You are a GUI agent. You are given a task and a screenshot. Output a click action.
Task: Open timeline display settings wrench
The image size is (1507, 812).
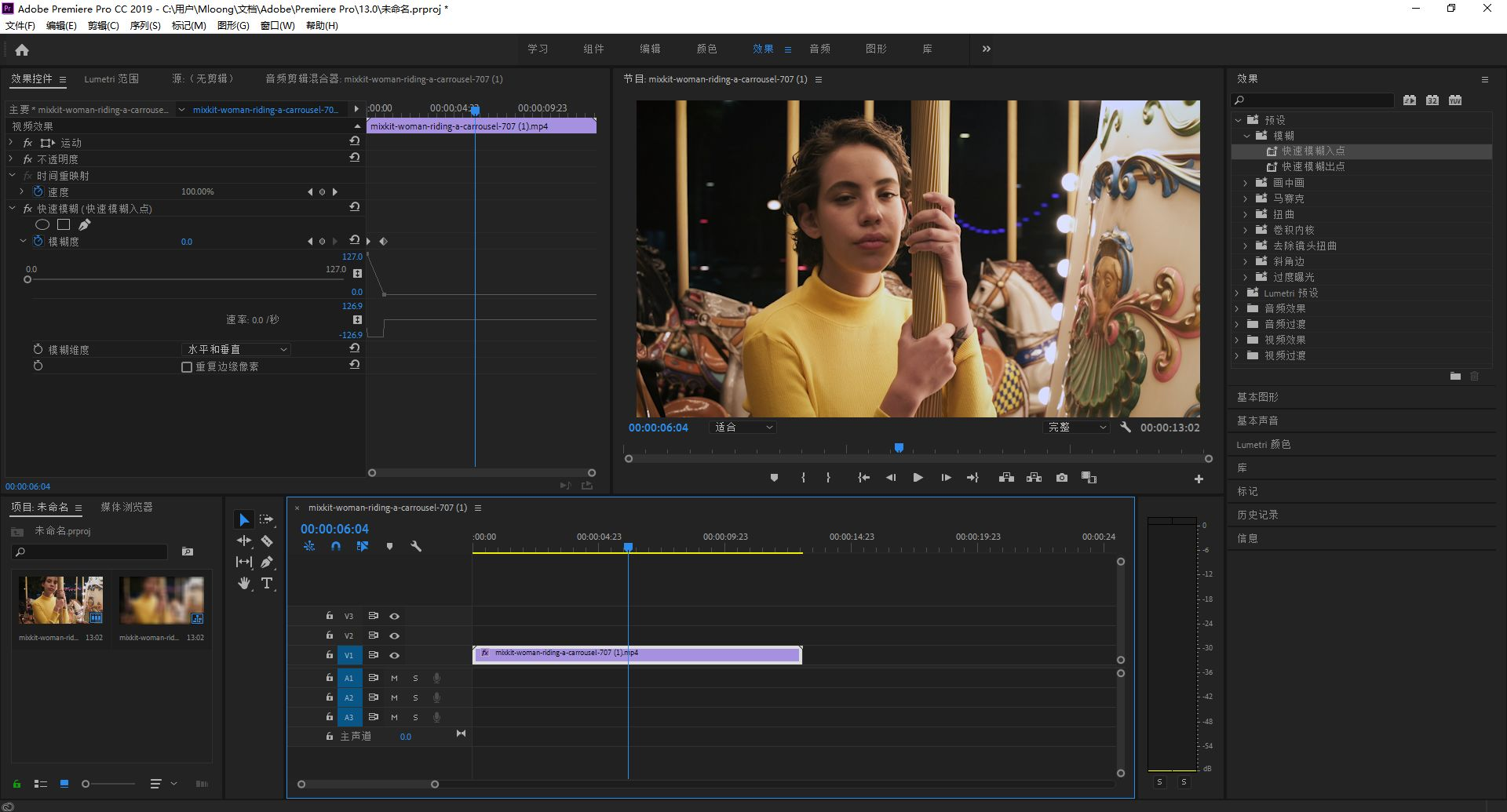(x=416, y=546)
